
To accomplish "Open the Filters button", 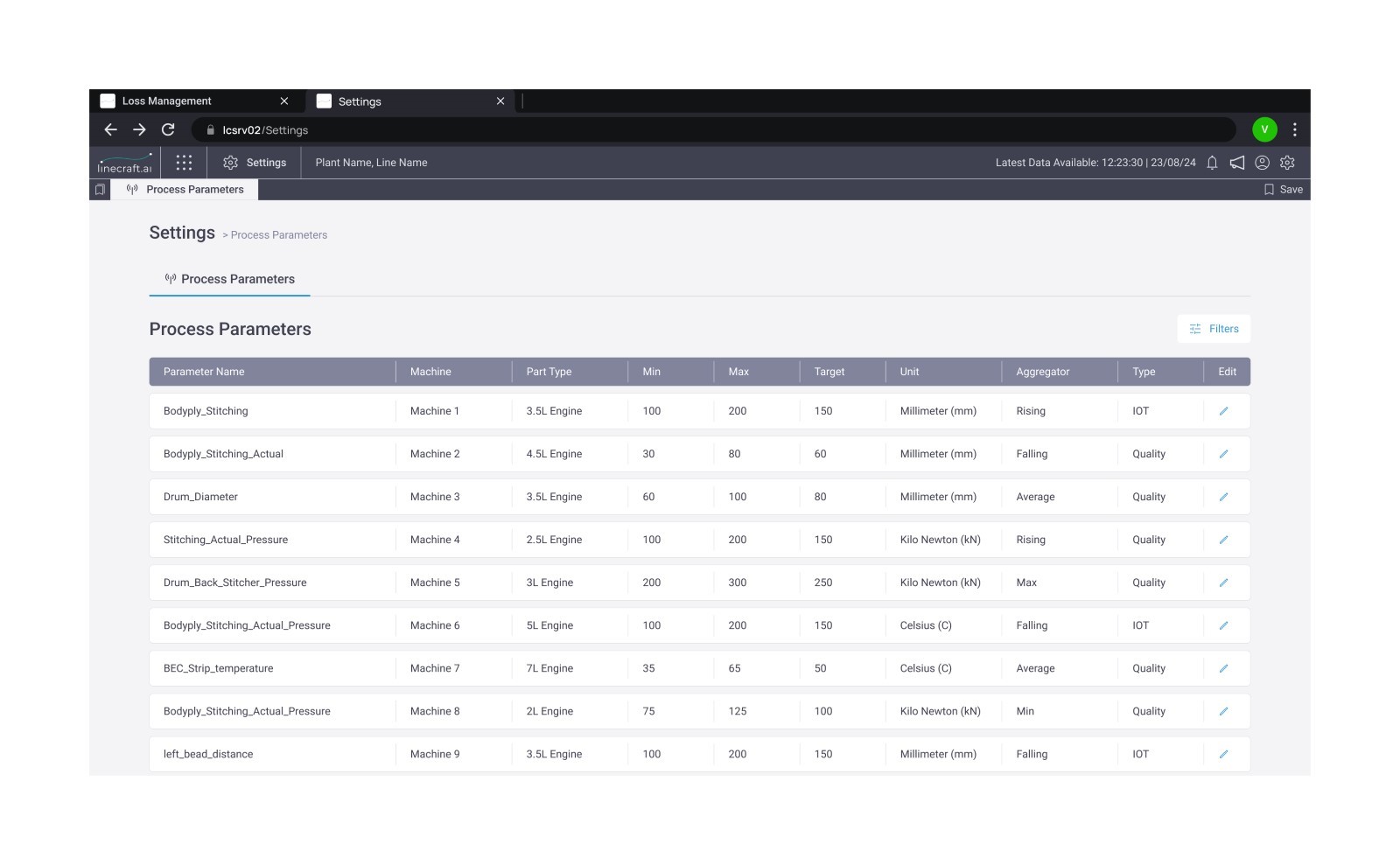I will 1214,329.
